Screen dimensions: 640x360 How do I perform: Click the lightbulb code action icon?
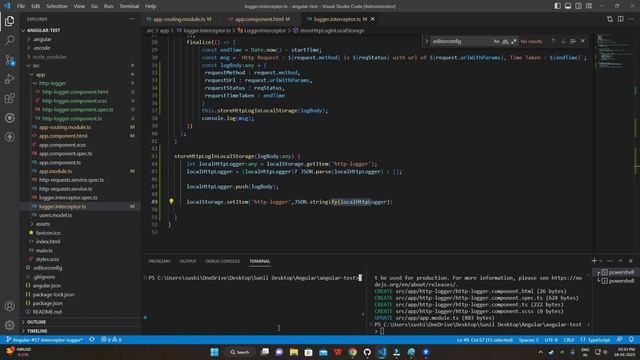(171, 201)
